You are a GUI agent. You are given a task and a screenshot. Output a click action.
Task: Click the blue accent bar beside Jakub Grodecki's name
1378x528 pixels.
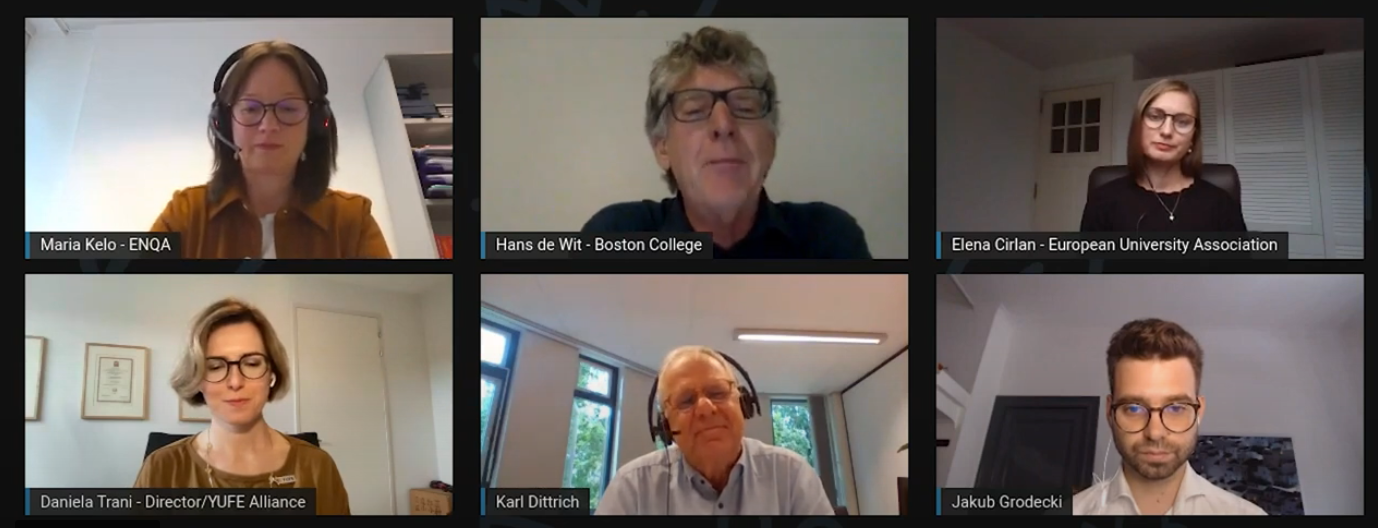939,501
